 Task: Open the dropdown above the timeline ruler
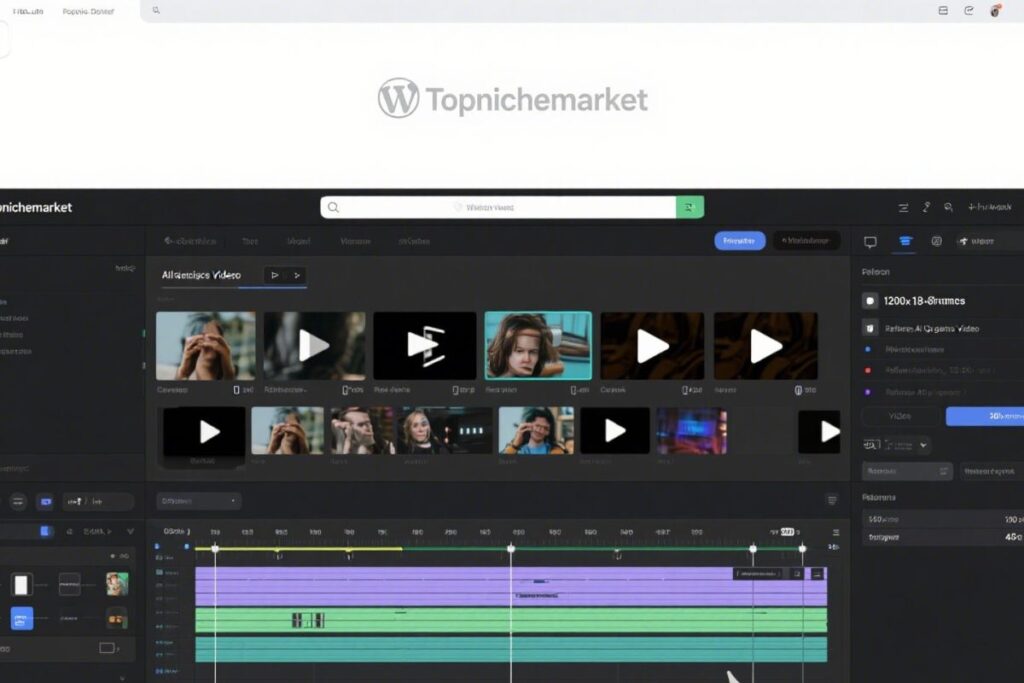(199, 501)
